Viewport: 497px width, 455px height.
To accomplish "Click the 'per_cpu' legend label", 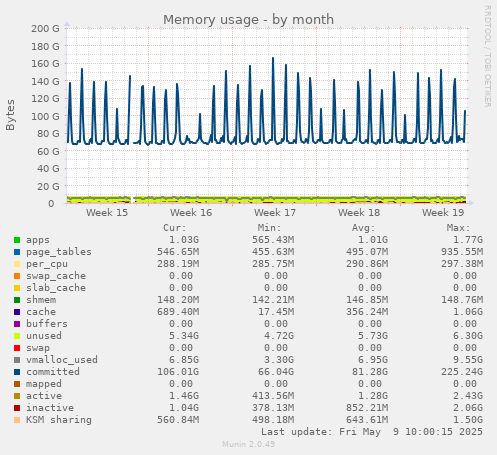I will coord(47,264).
